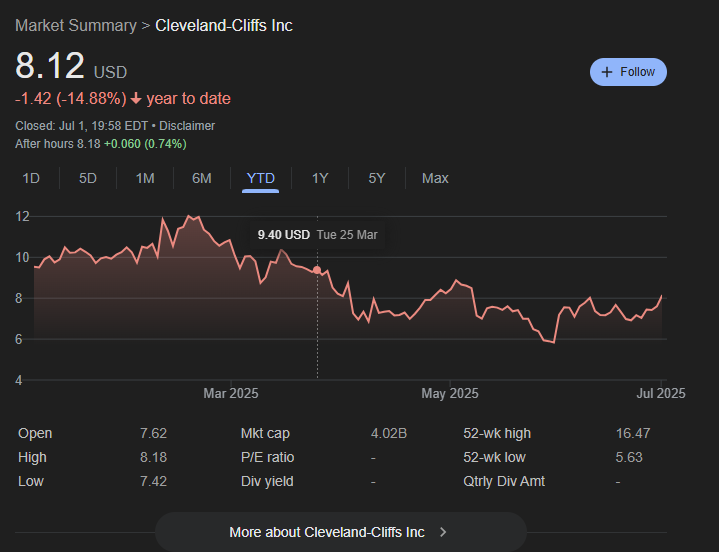The width and height of the screenshot is (719, 552).
Task: Click the Mar 2025 axis label
Action: pos(231,393)
